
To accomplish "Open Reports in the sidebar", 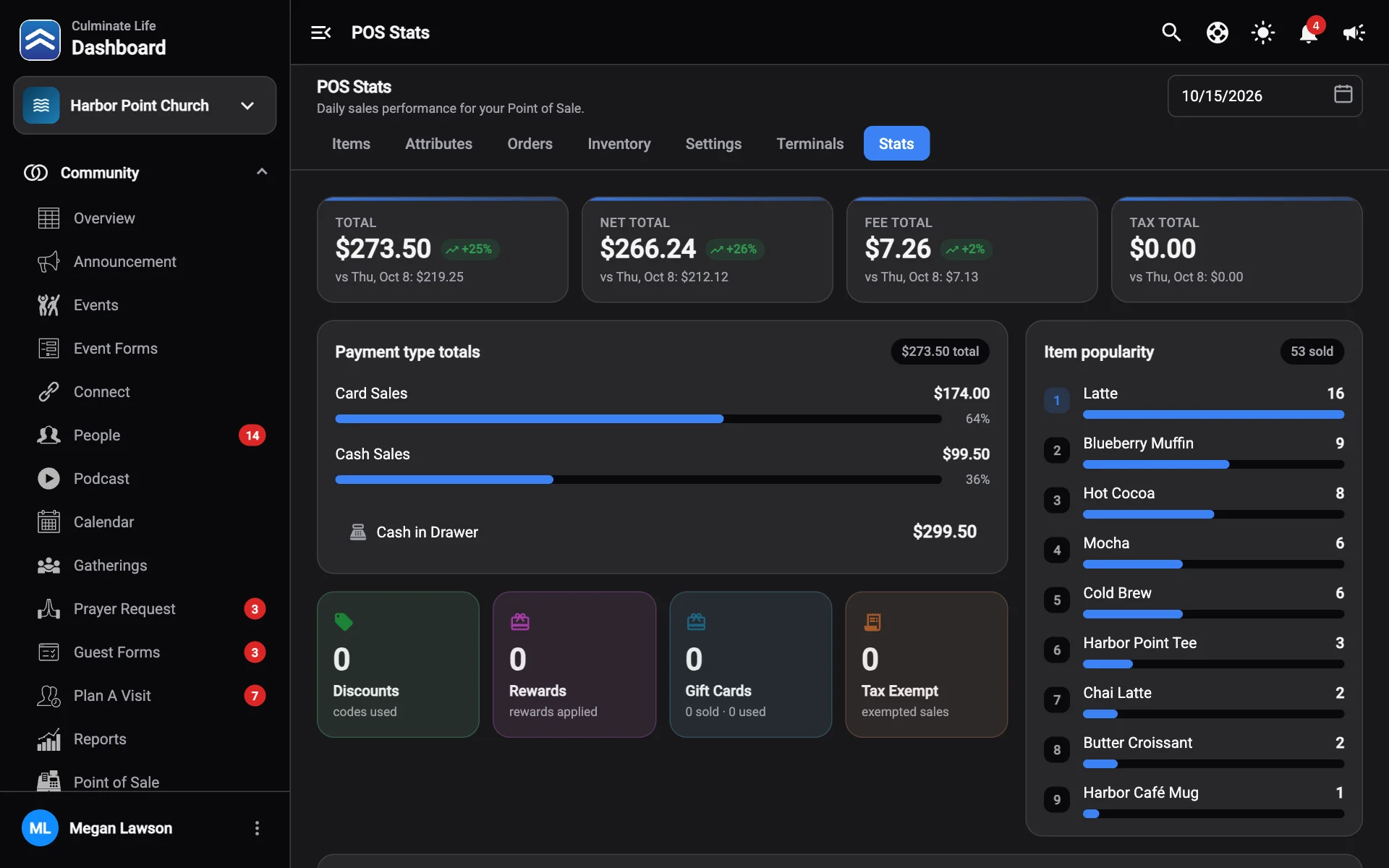I will [145, 739].
